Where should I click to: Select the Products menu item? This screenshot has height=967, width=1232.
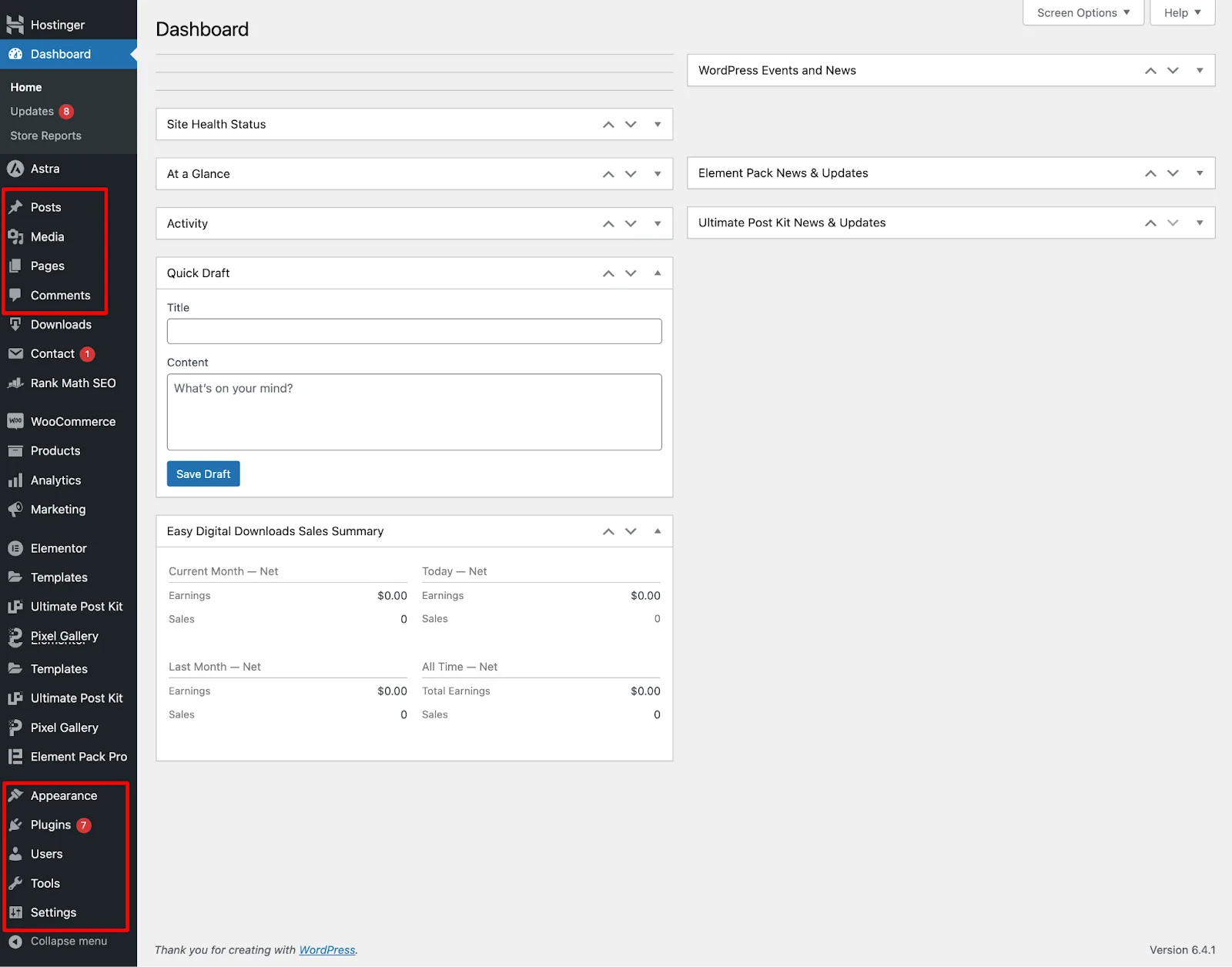pos(69,451)
